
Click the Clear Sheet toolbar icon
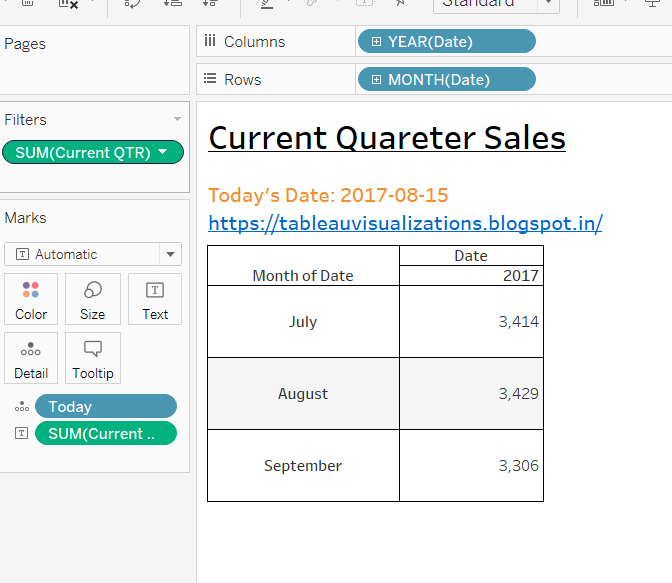point(68,4)
